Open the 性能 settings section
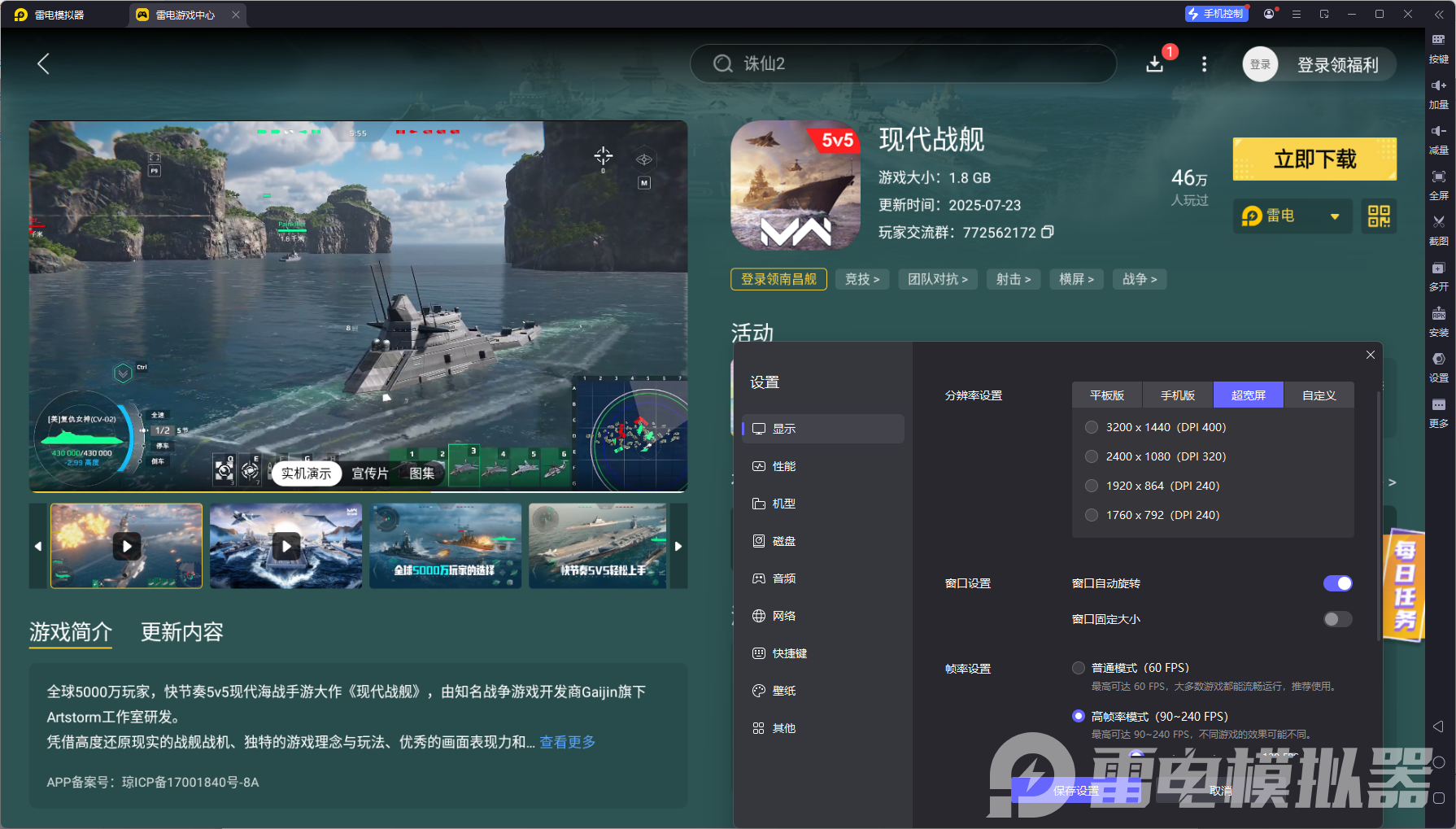Viewport: 1456px width, 829px height. point(823,466)
